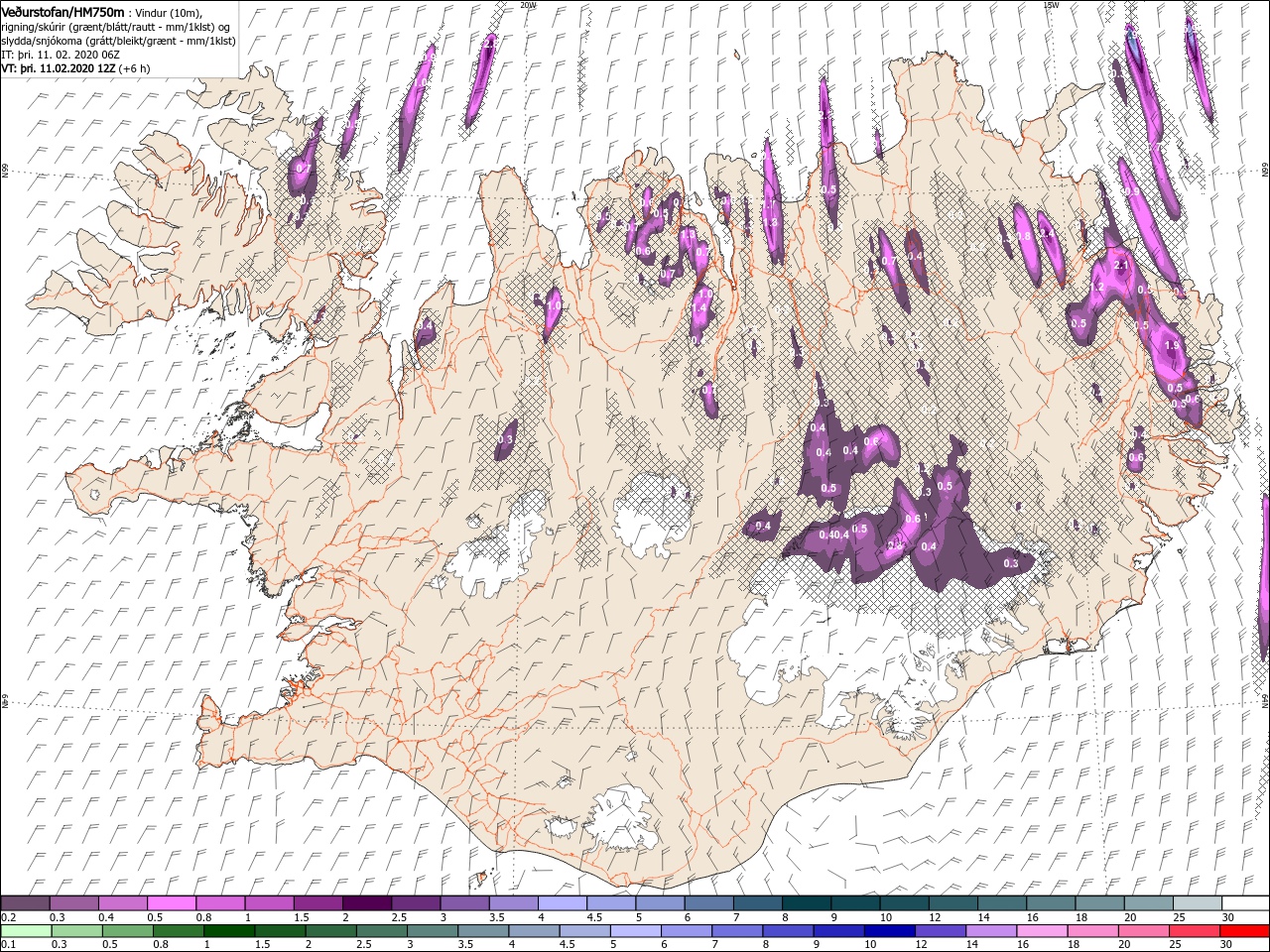Select the bottom-row legend swatch starting at 2.5
1270x952 pixels.
point(382,931)
